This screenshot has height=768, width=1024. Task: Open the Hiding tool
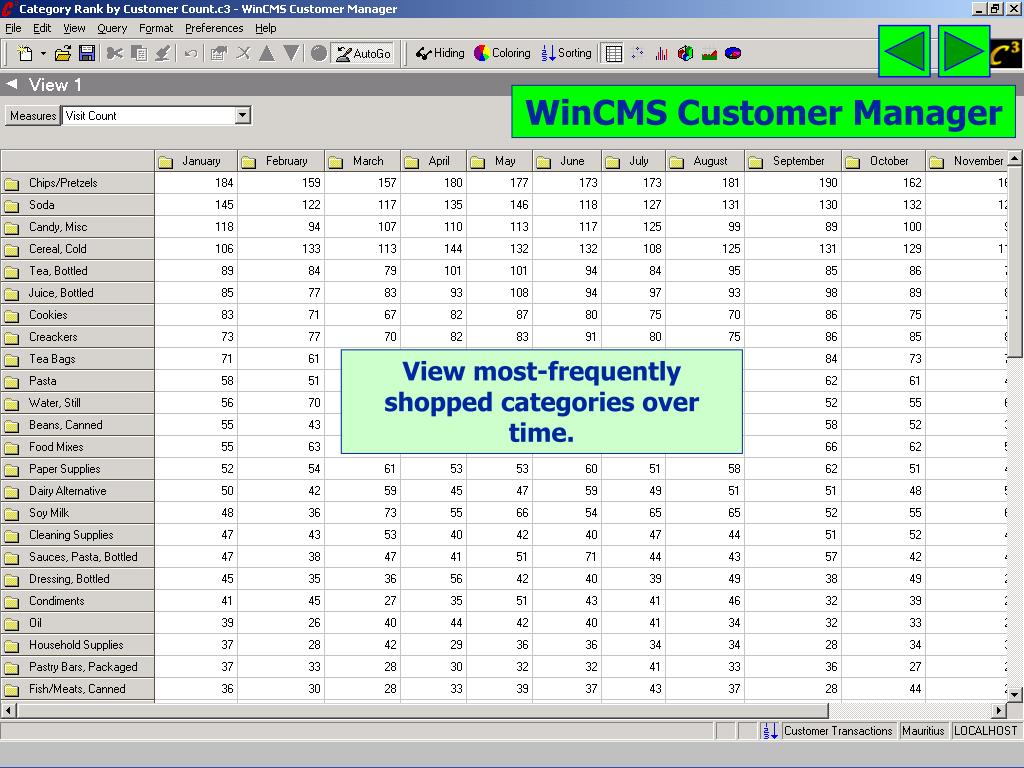point(440,53)
